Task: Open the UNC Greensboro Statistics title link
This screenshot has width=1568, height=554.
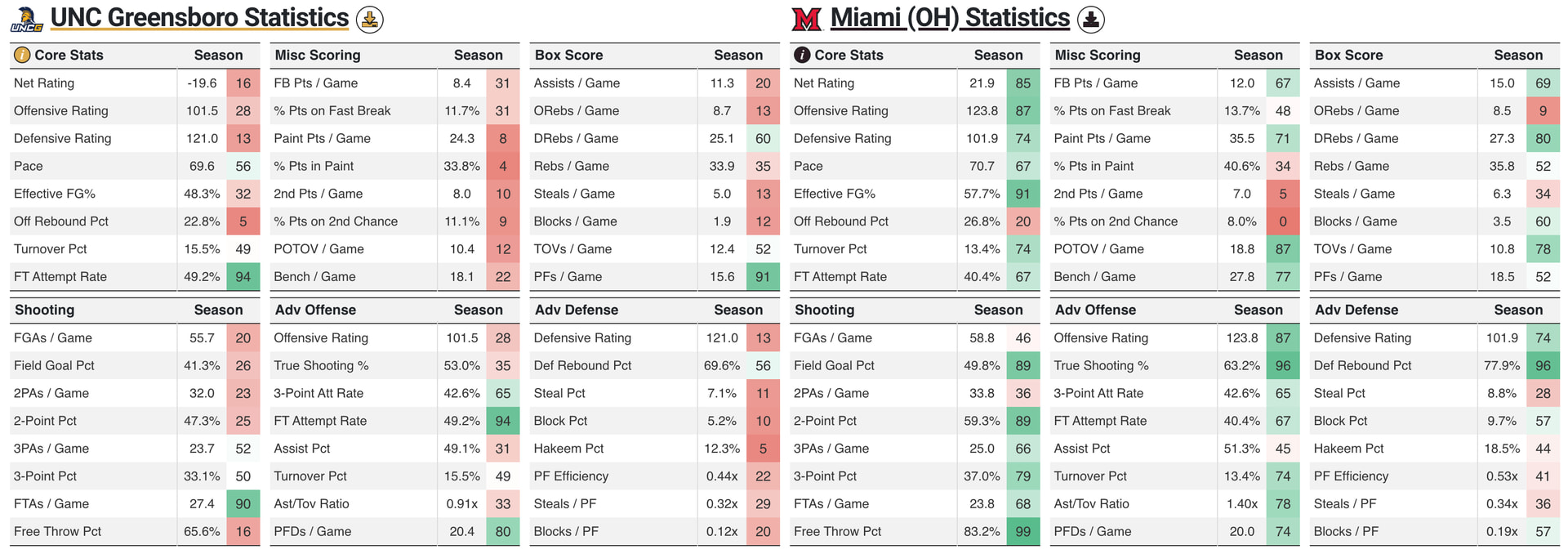Action: click(x=199, y=18)
